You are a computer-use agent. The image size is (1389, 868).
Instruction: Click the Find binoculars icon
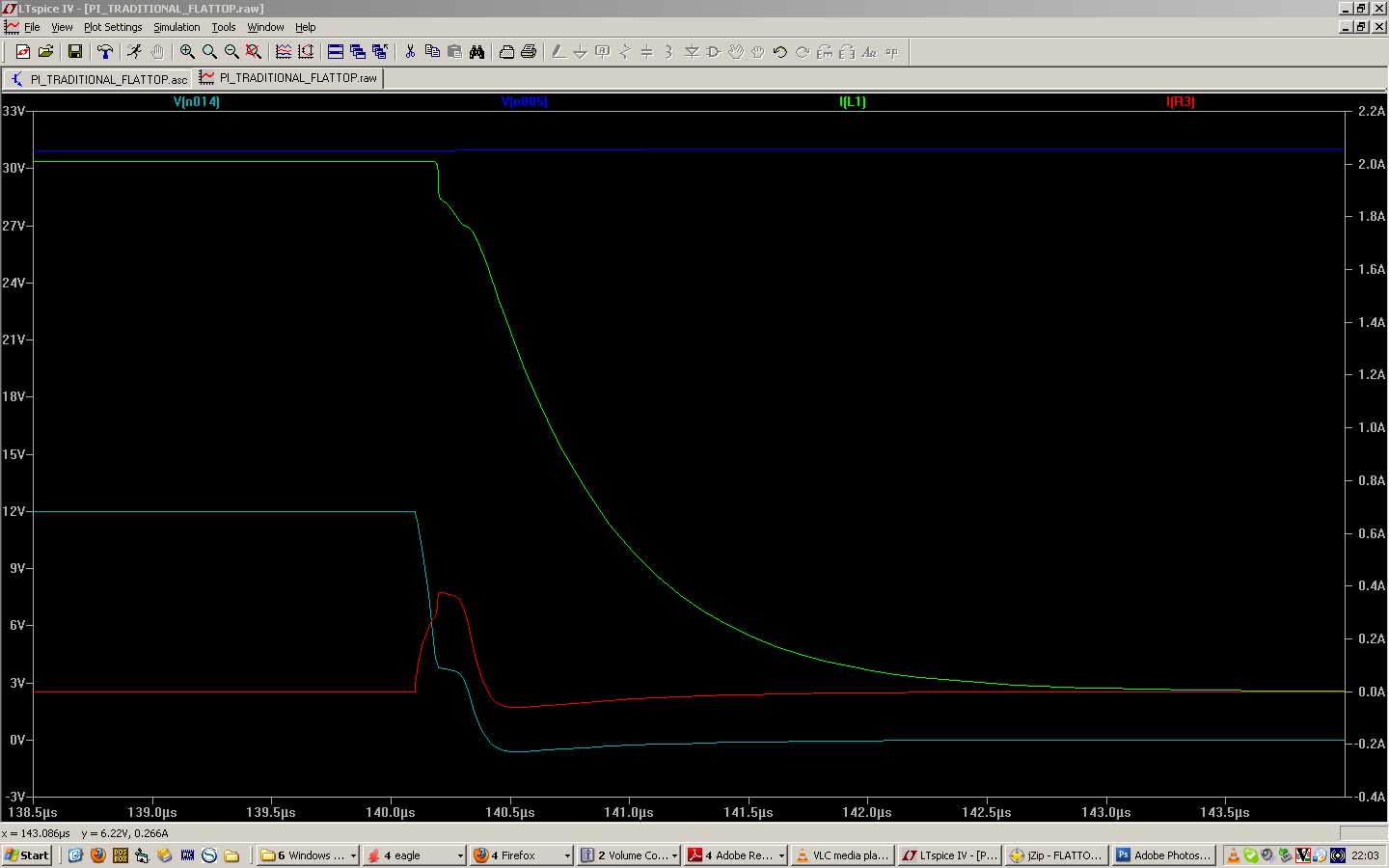tap(477, 52)
